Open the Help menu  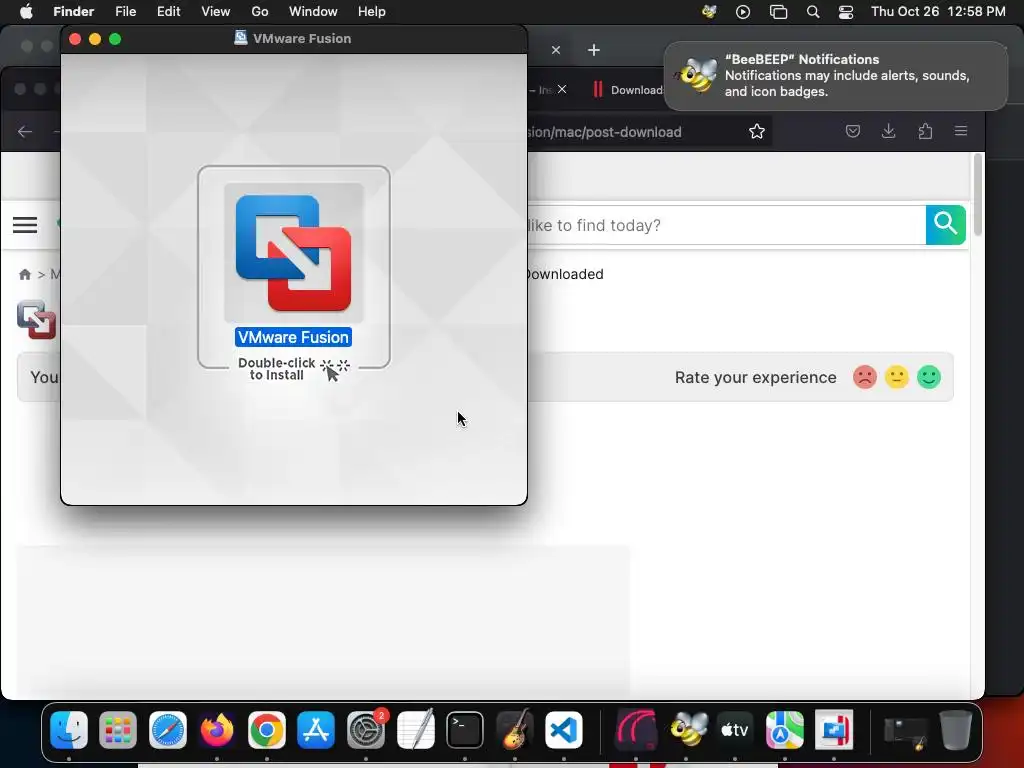click(x=372, y=12)
